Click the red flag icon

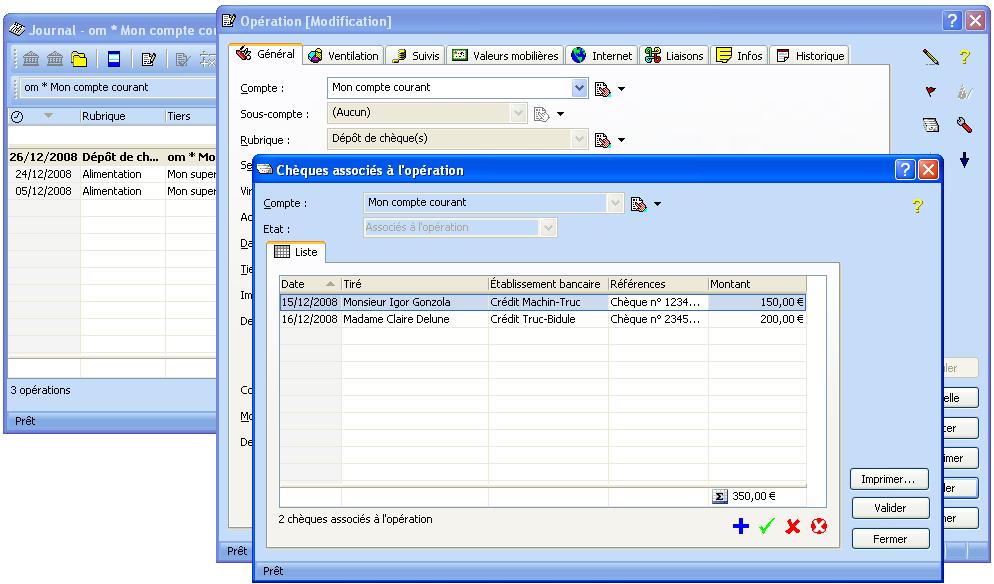(x=930, y=92)
